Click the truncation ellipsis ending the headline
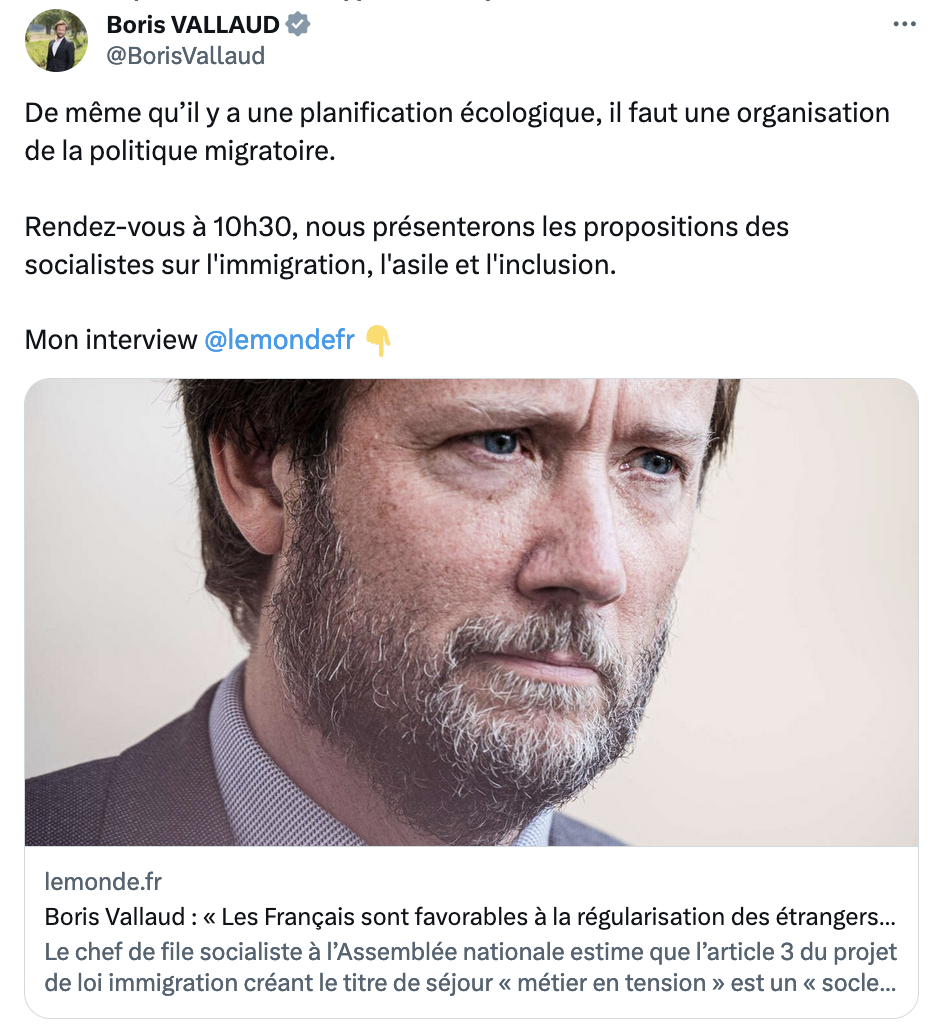Screen dimensions: 942x1030 coord(884,917)
